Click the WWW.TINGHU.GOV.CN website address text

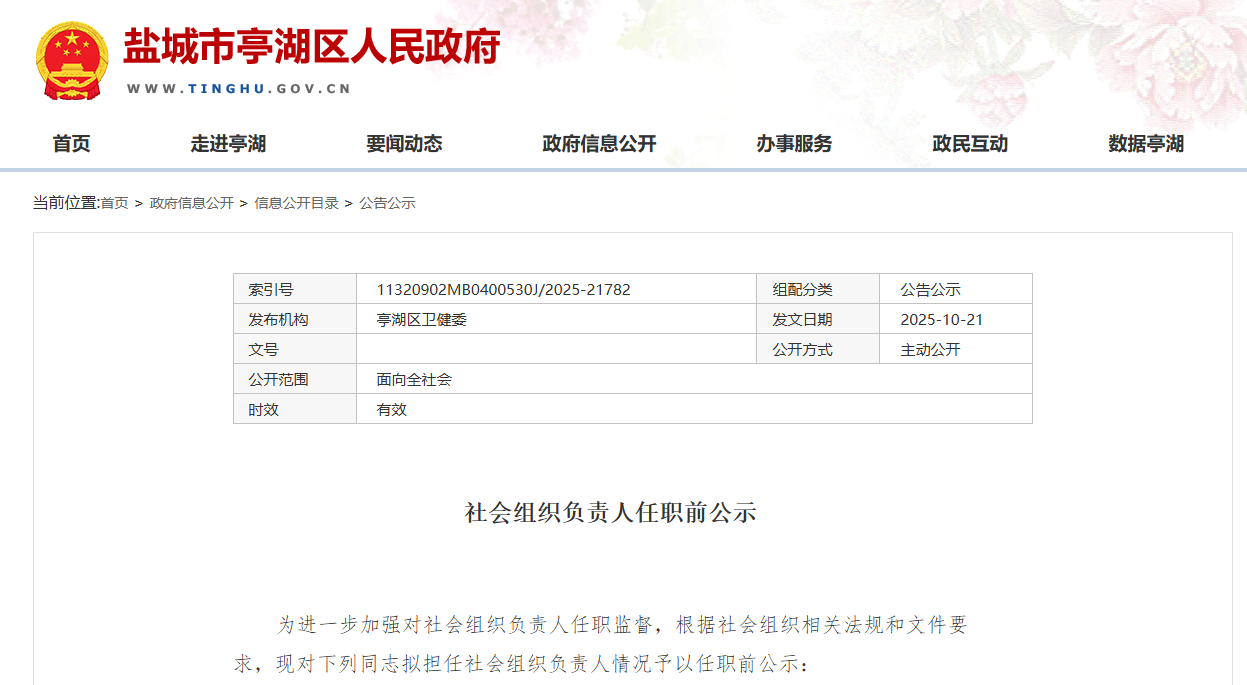tap(239, 88)
